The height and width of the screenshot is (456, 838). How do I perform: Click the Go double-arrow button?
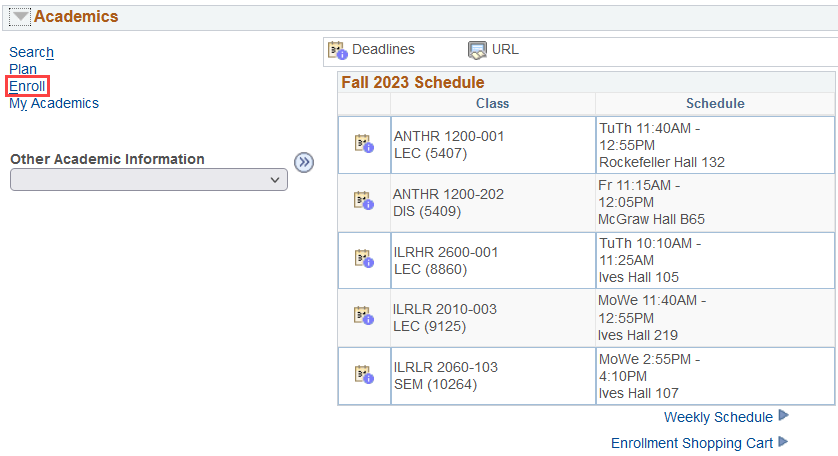pyautogui.click(x=304, y=162)
